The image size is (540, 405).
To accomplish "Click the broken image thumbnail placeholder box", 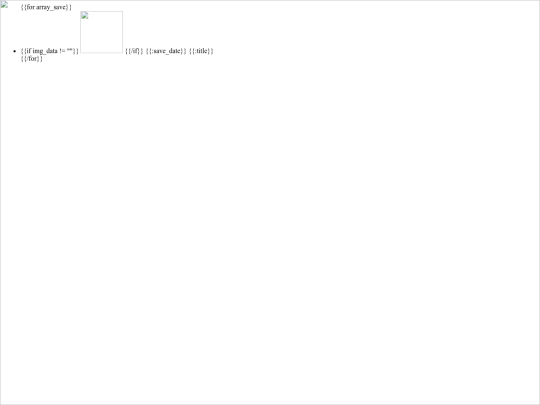I will click(x=102, y=32).
